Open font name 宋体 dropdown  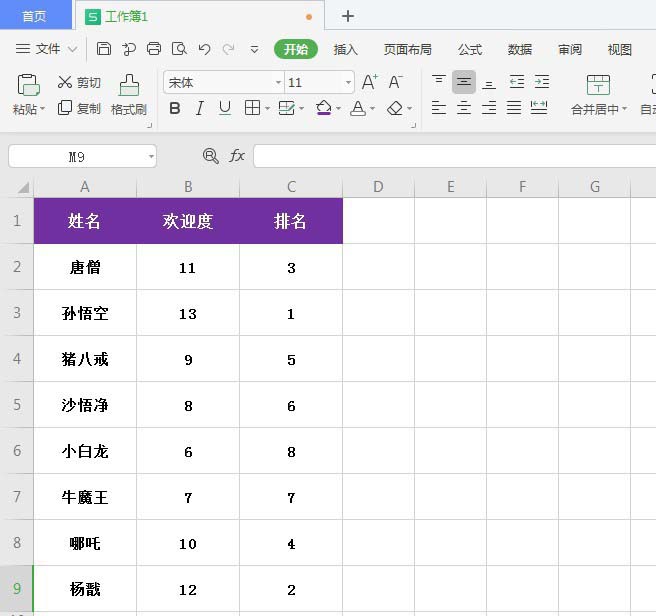pyautogui.click(x=278, y=82)
